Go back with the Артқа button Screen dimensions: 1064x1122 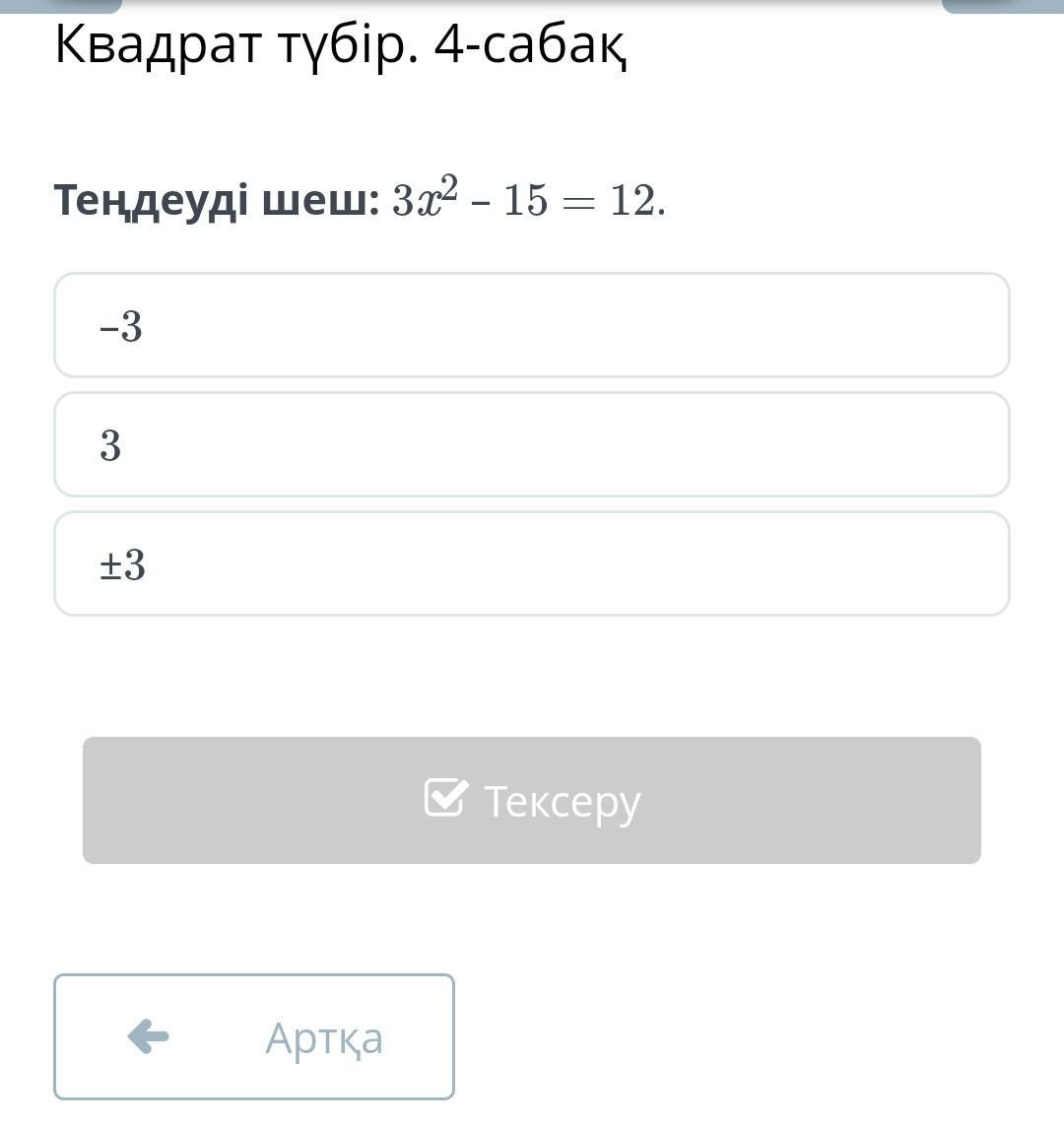tap(254, 1036)
